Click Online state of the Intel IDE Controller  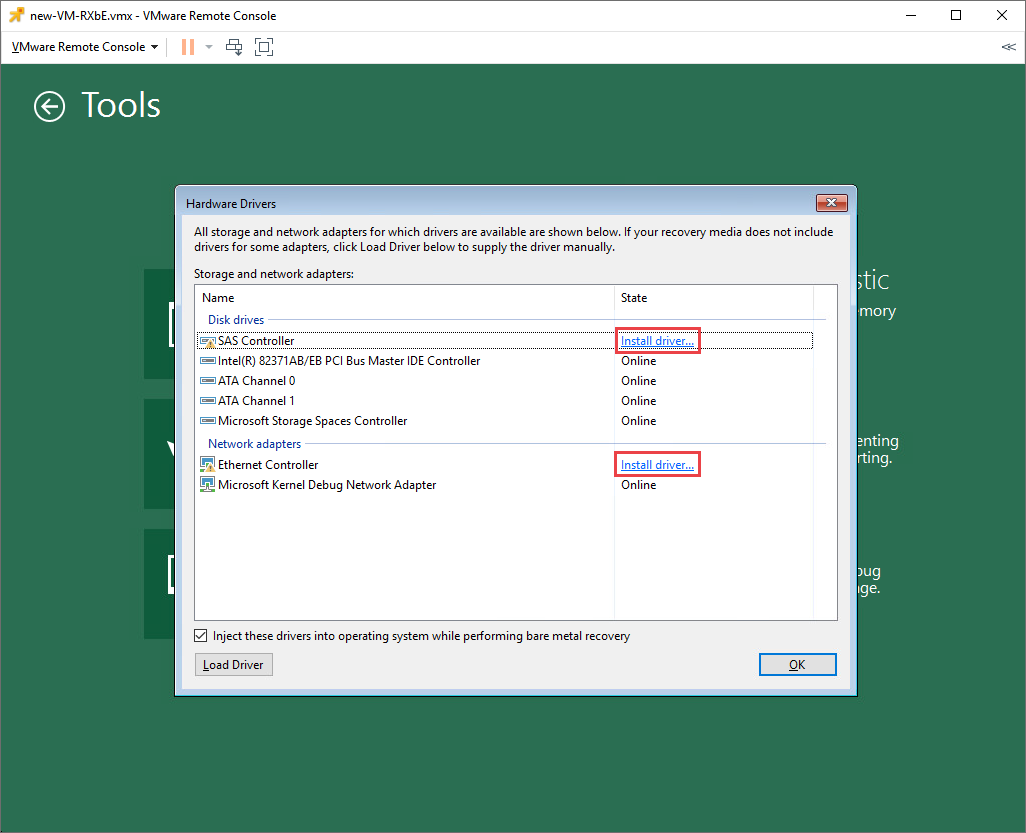pos(639,361)
